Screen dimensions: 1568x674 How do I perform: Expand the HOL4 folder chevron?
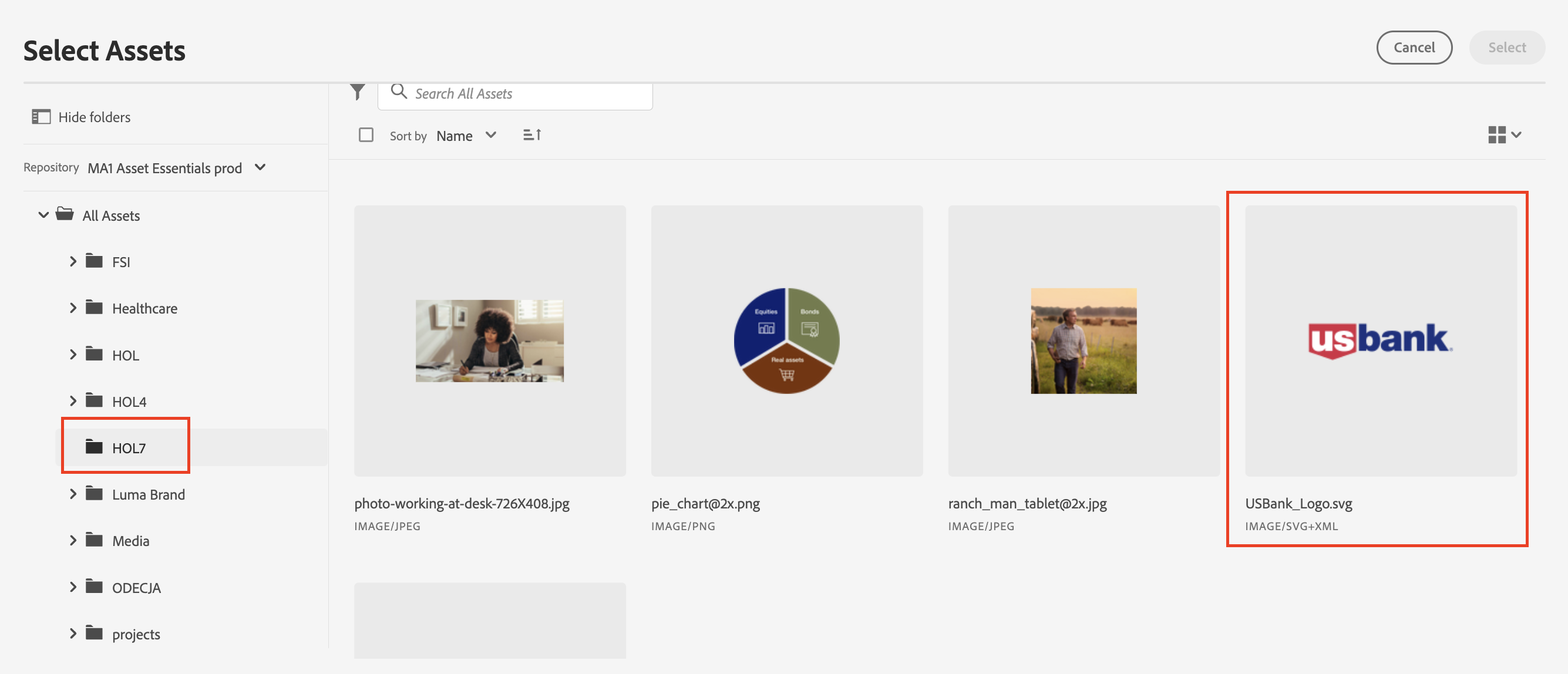pyautogui.click(x=73, y=401)
